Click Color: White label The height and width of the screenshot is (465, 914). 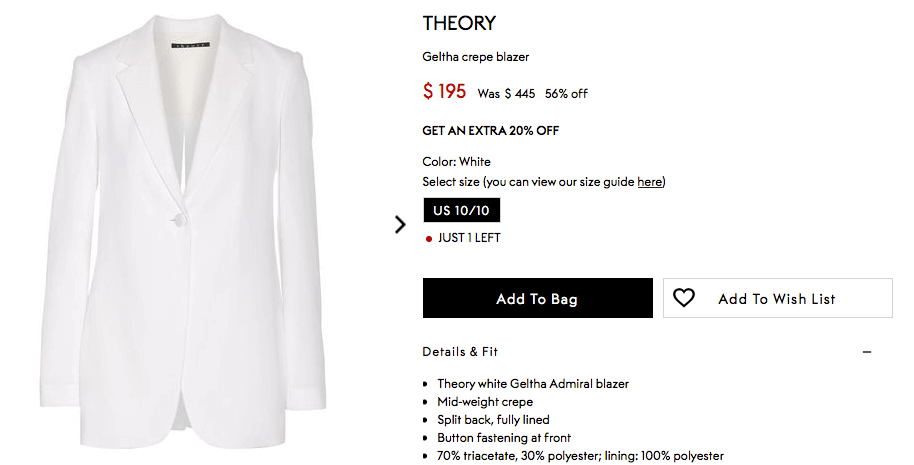click(456, 161)
